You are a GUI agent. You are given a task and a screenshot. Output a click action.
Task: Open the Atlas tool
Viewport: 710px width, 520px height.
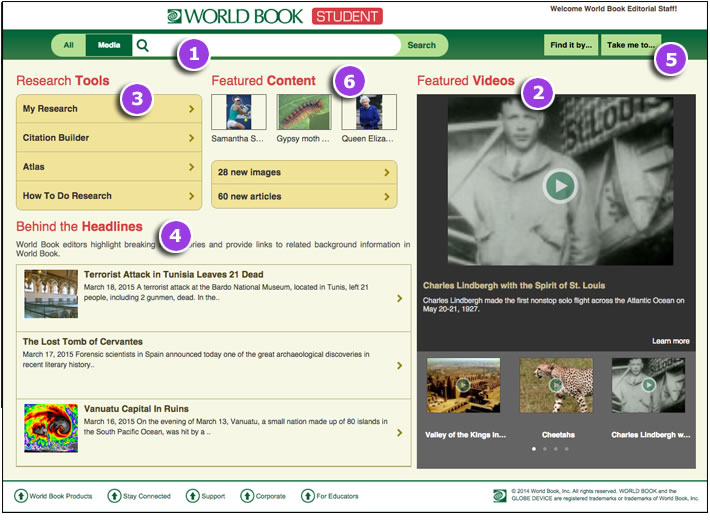point(109,167)
